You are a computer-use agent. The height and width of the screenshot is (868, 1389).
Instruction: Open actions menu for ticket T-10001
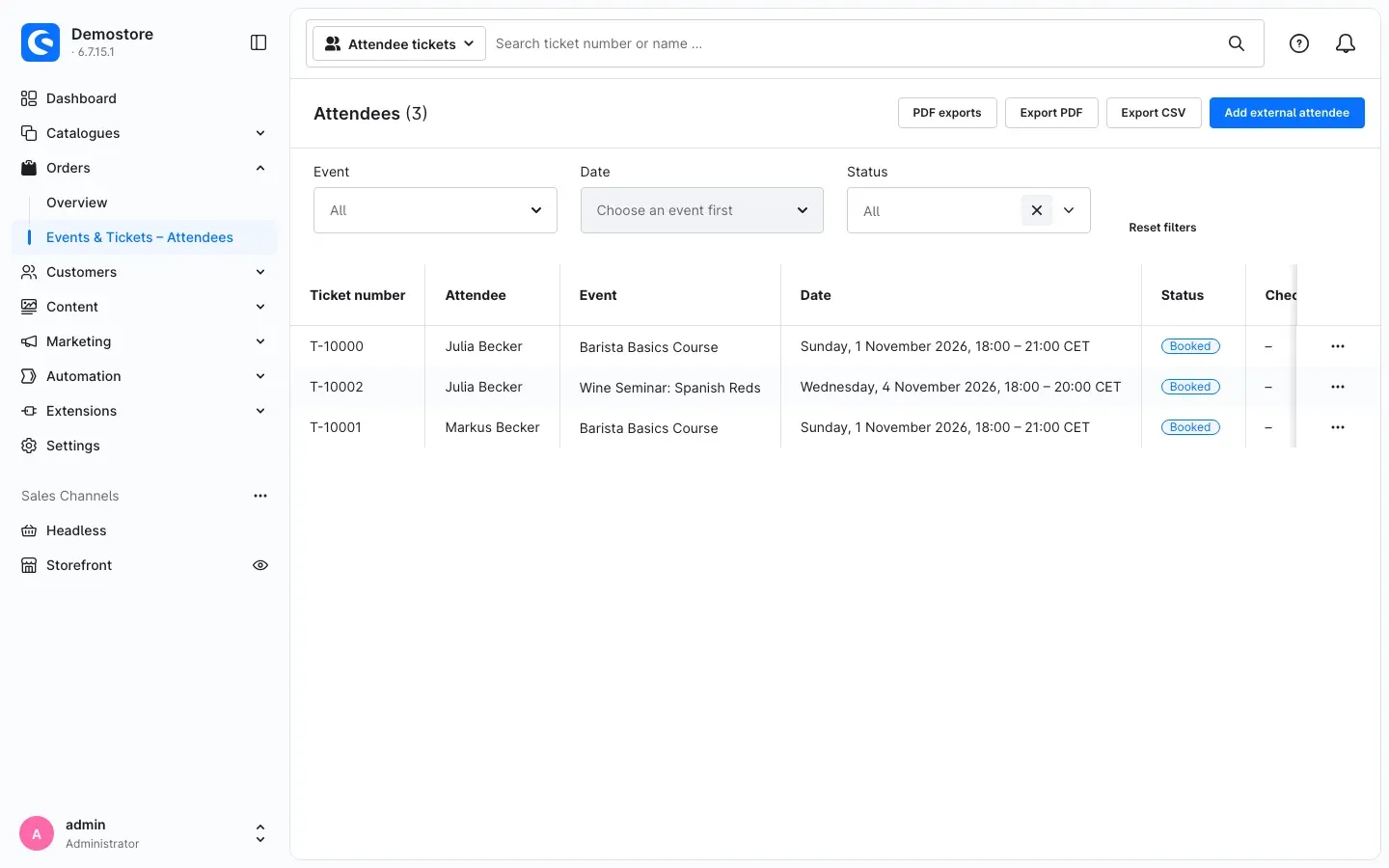click(x=1338, y=427)
